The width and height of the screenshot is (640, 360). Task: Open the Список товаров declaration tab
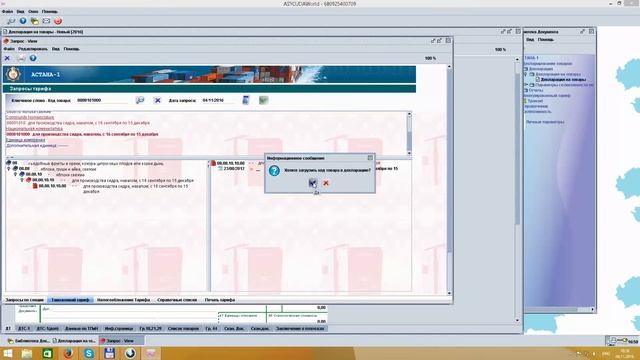click(183, 328)
